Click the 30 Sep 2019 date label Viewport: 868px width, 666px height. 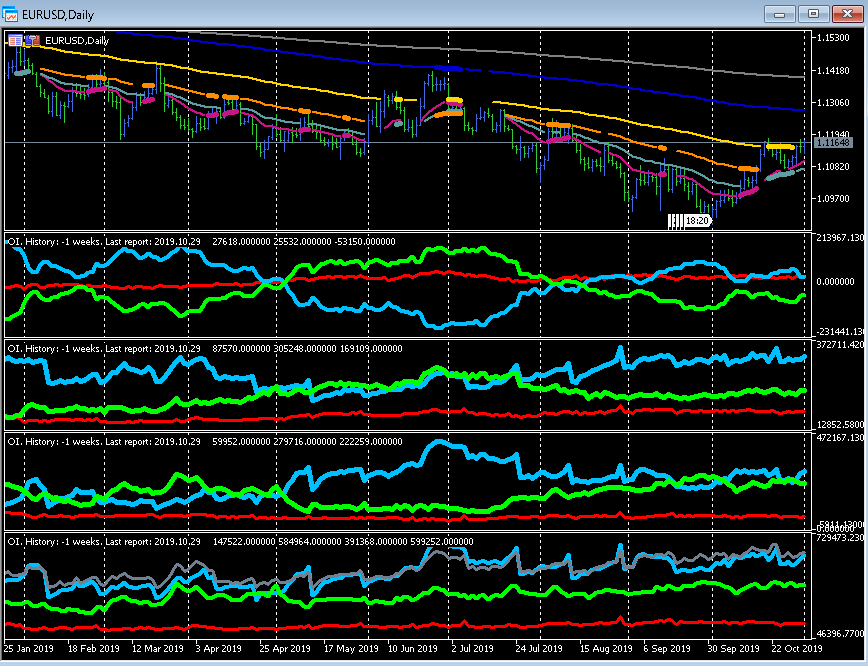733,648
